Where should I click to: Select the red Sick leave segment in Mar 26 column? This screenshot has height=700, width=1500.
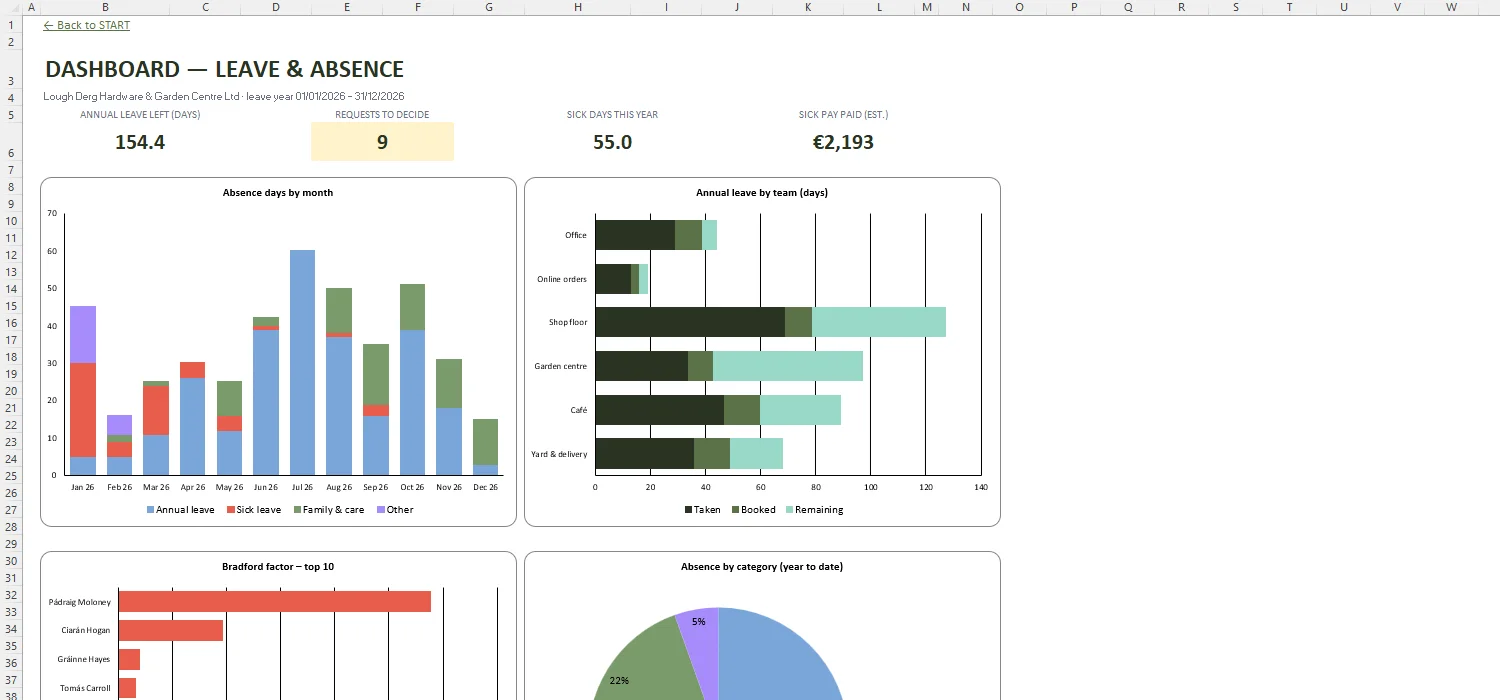pyautogui.click(x=156, y=410)
